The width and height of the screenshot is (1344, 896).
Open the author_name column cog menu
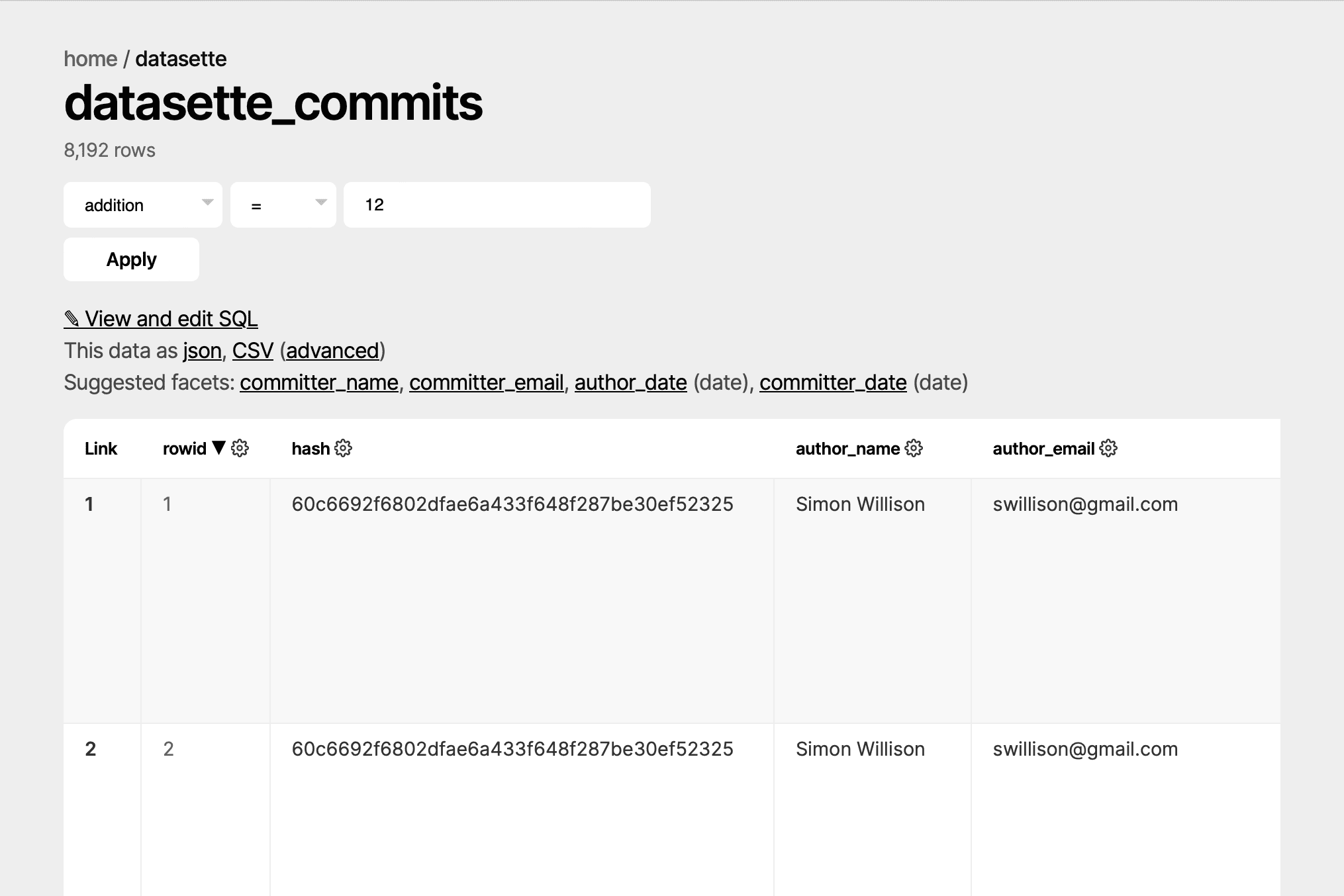913,449
